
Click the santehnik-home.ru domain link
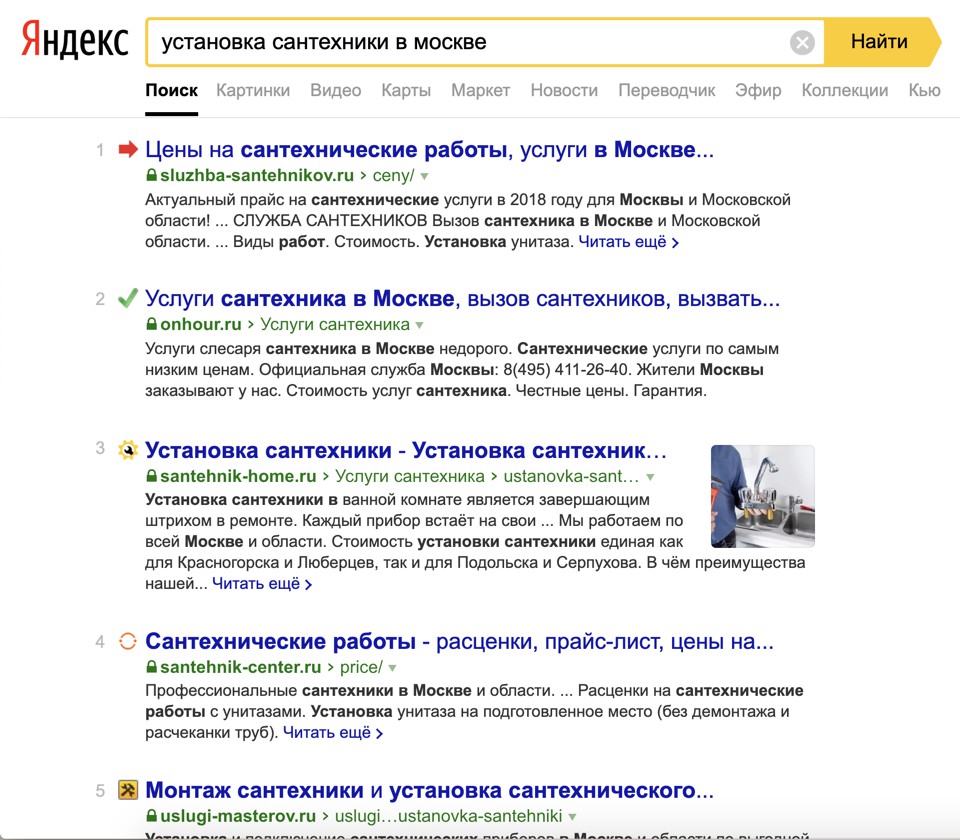pyautogui.click(x=238, y=476)
